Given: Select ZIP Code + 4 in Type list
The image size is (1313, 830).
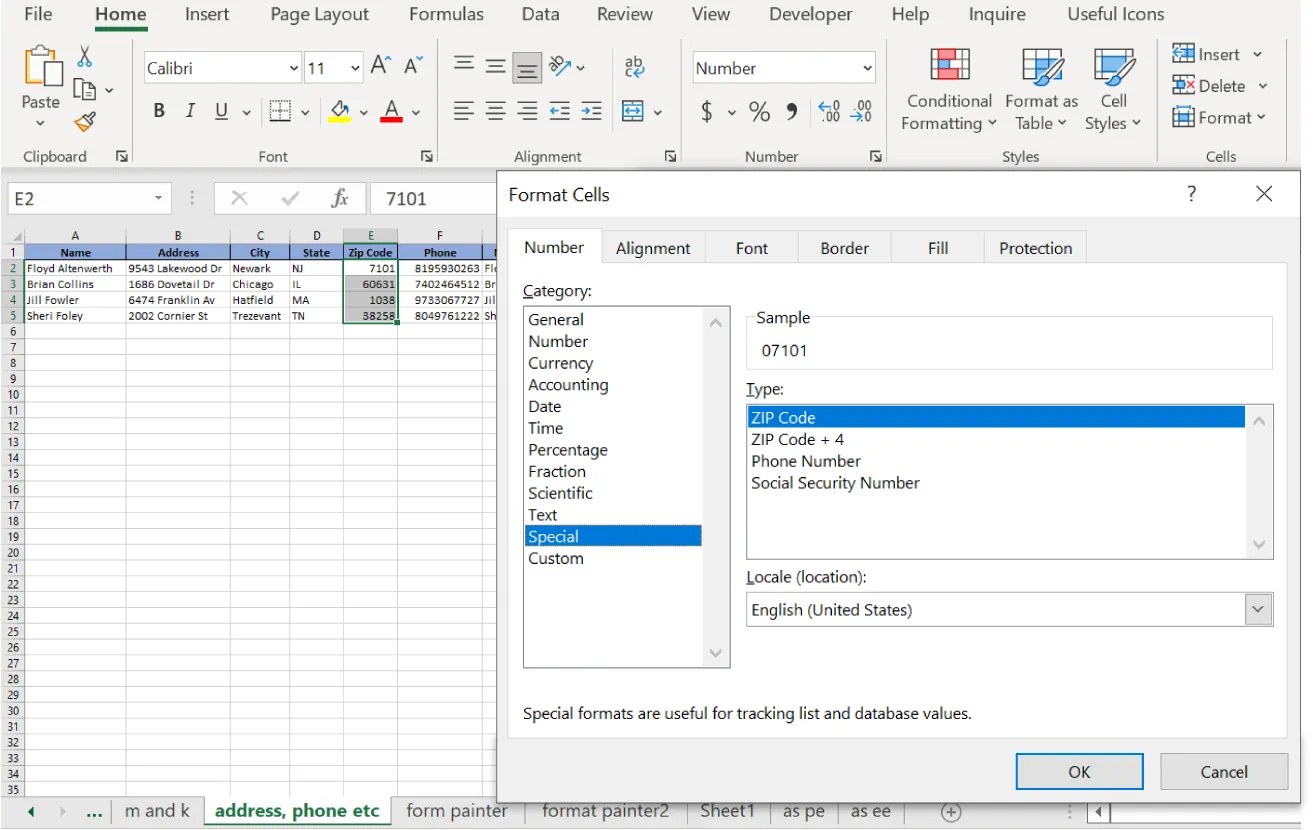Looking at the screenshot, I should 797,439.
